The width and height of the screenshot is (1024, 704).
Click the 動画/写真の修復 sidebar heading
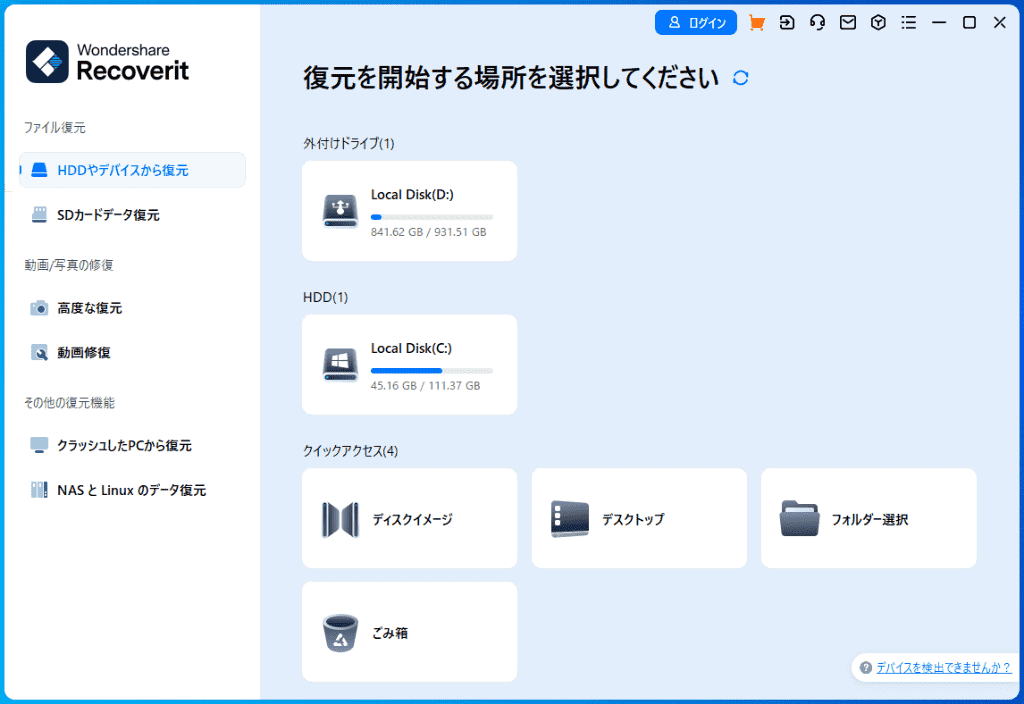point(69,265)
